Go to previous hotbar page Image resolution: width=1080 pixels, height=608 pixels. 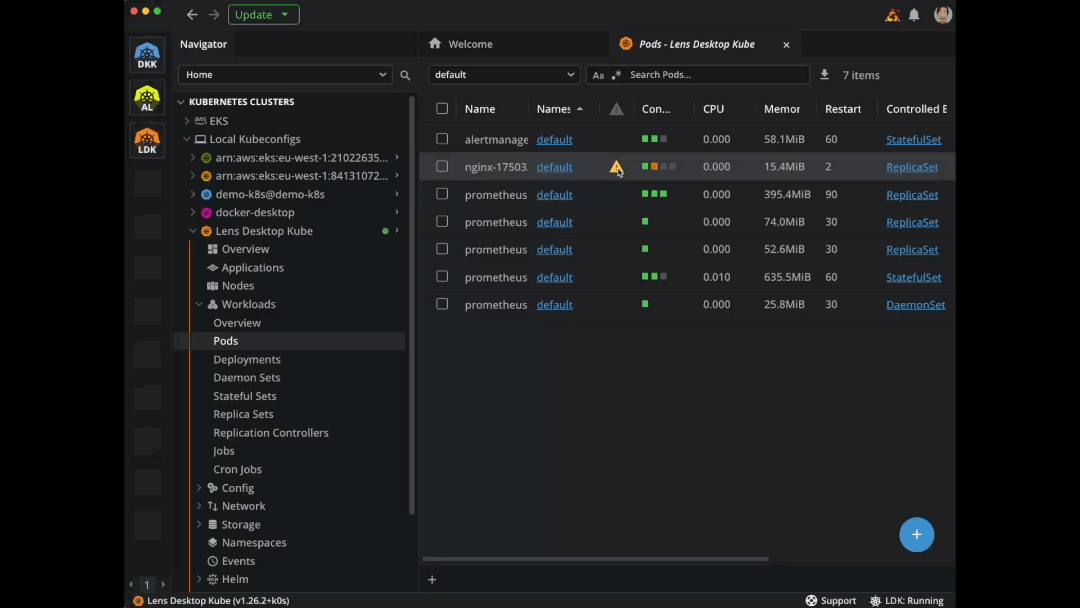click(131, 585)
